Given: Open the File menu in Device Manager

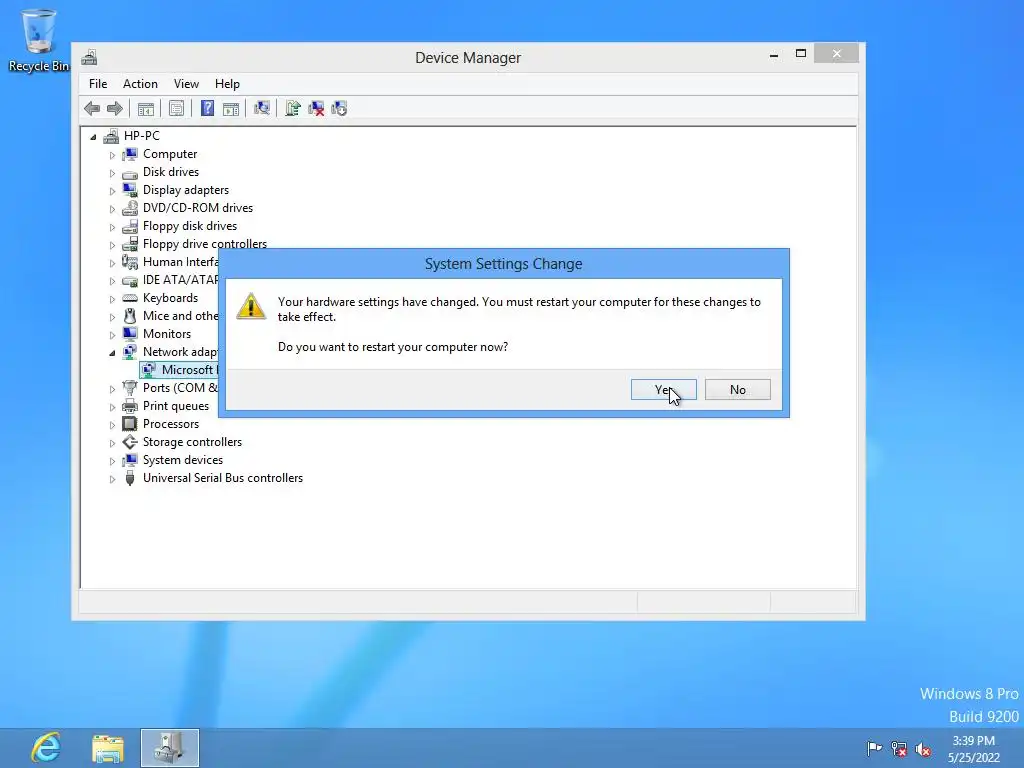Looking at the screenshot, I should tap(98, 84).
